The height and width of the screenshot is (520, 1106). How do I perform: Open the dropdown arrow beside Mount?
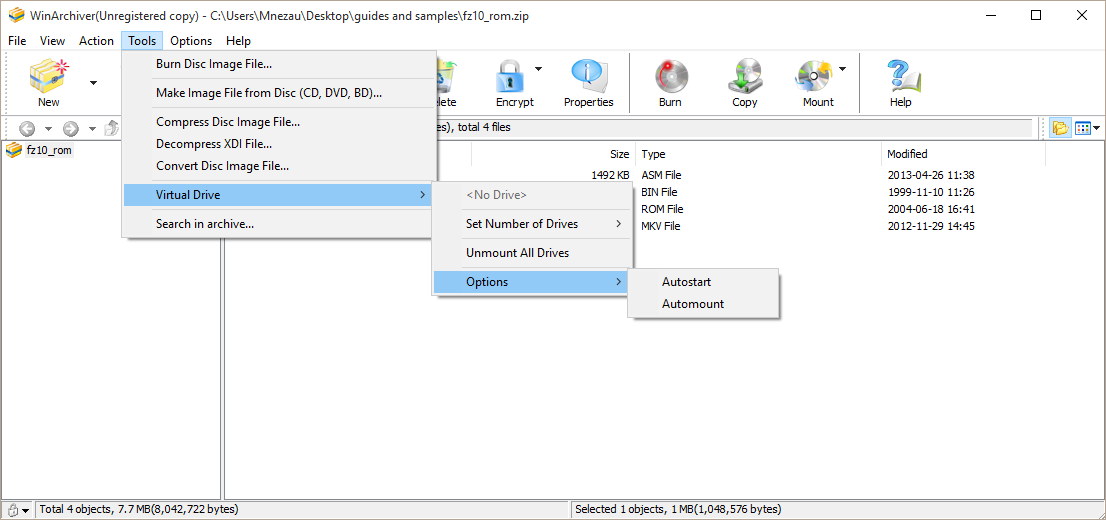coord(842,68)
